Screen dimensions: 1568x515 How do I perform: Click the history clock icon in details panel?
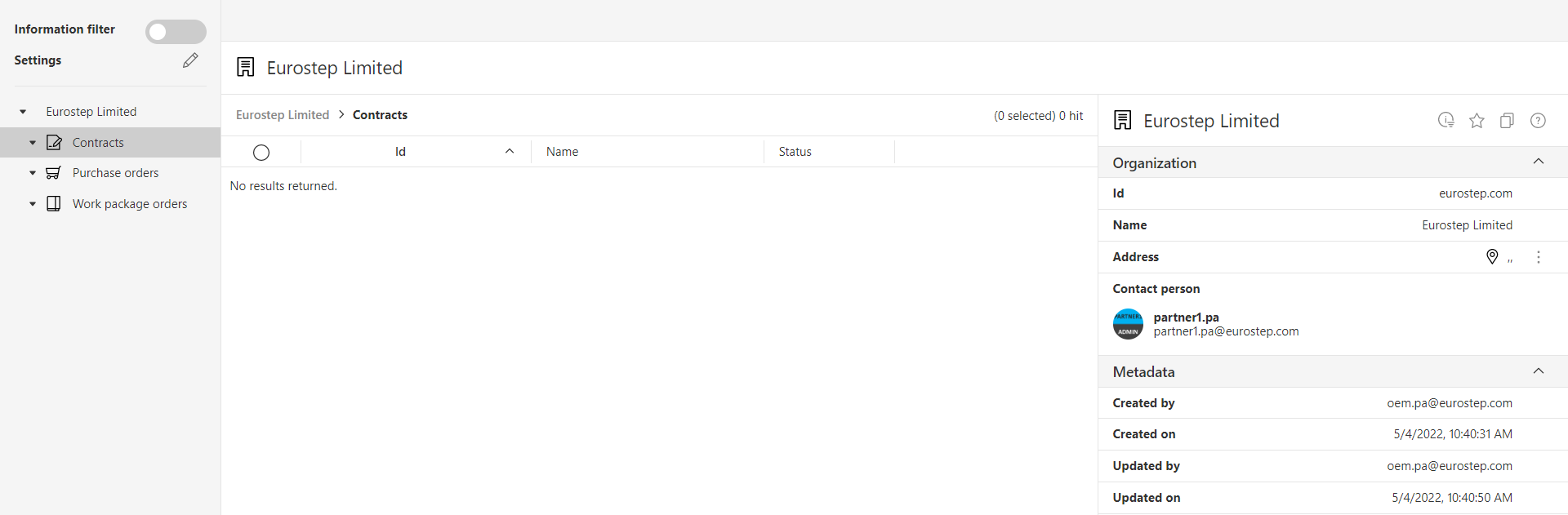[1445, 121]
